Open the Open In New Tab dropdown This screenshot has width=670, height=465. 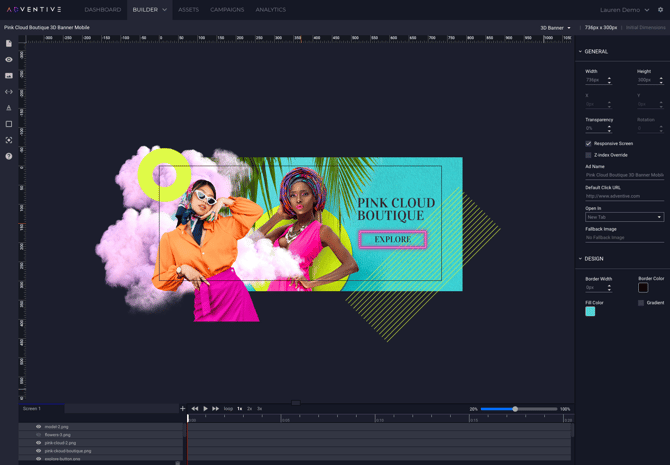pos(624,217)
